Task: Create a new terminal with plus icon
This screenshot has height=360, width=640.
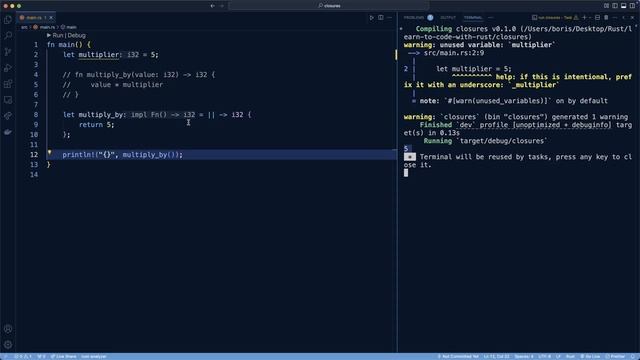Action: coord(584,18)
